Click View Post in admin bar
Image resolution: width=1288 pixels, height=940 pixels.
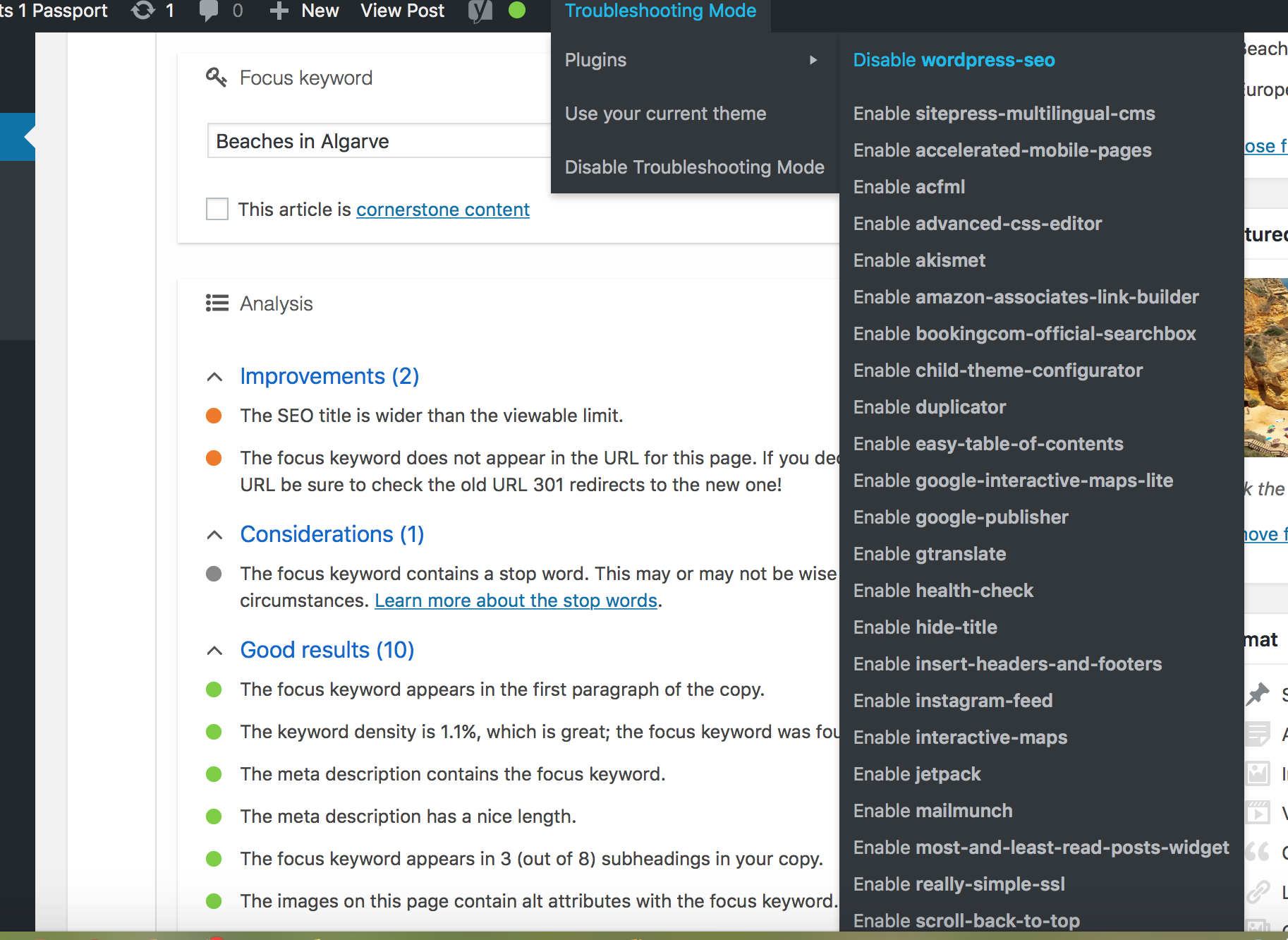pos(403,11)
